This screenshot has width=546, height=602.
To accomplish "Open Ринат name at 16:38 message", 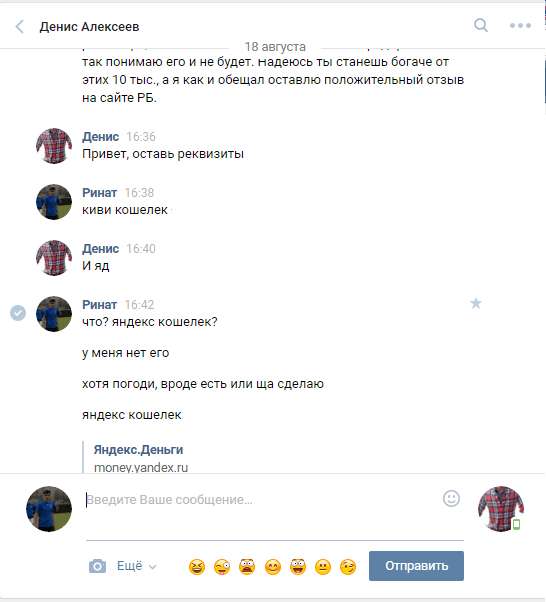I will click(x=99, y=193).
